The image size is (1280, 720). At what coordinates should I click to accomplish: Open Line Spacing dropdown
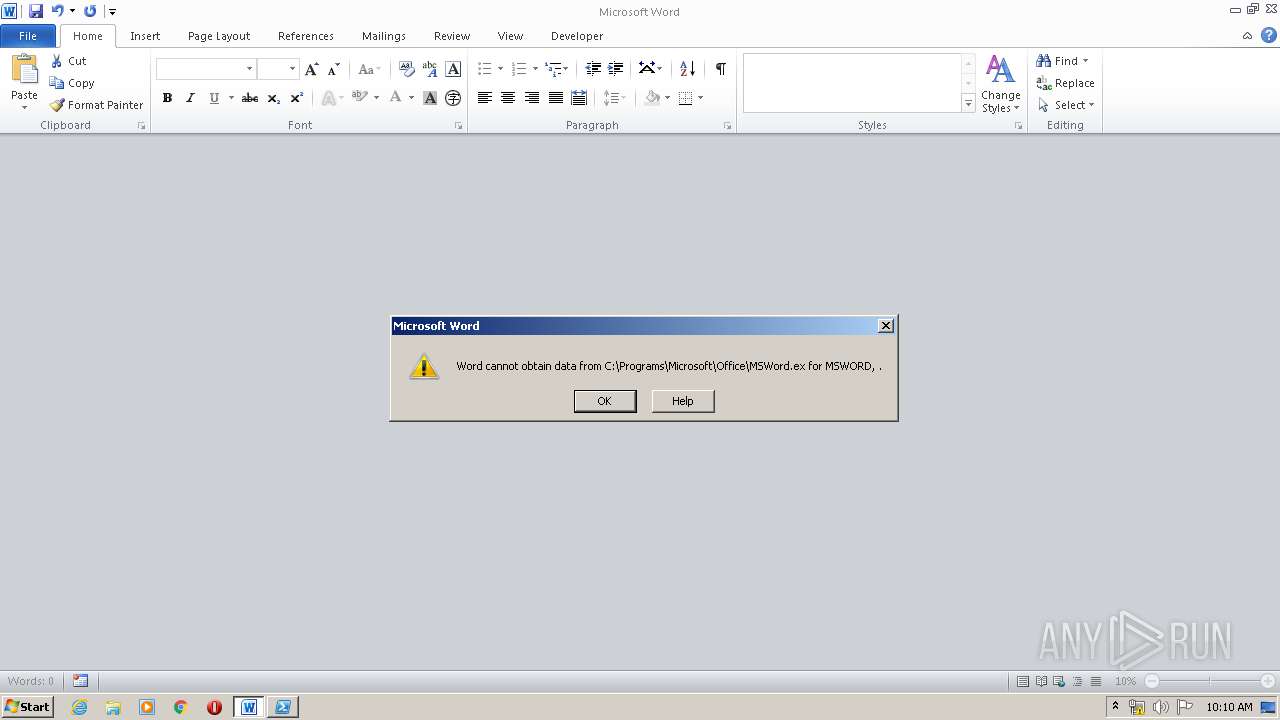(615, 98)
